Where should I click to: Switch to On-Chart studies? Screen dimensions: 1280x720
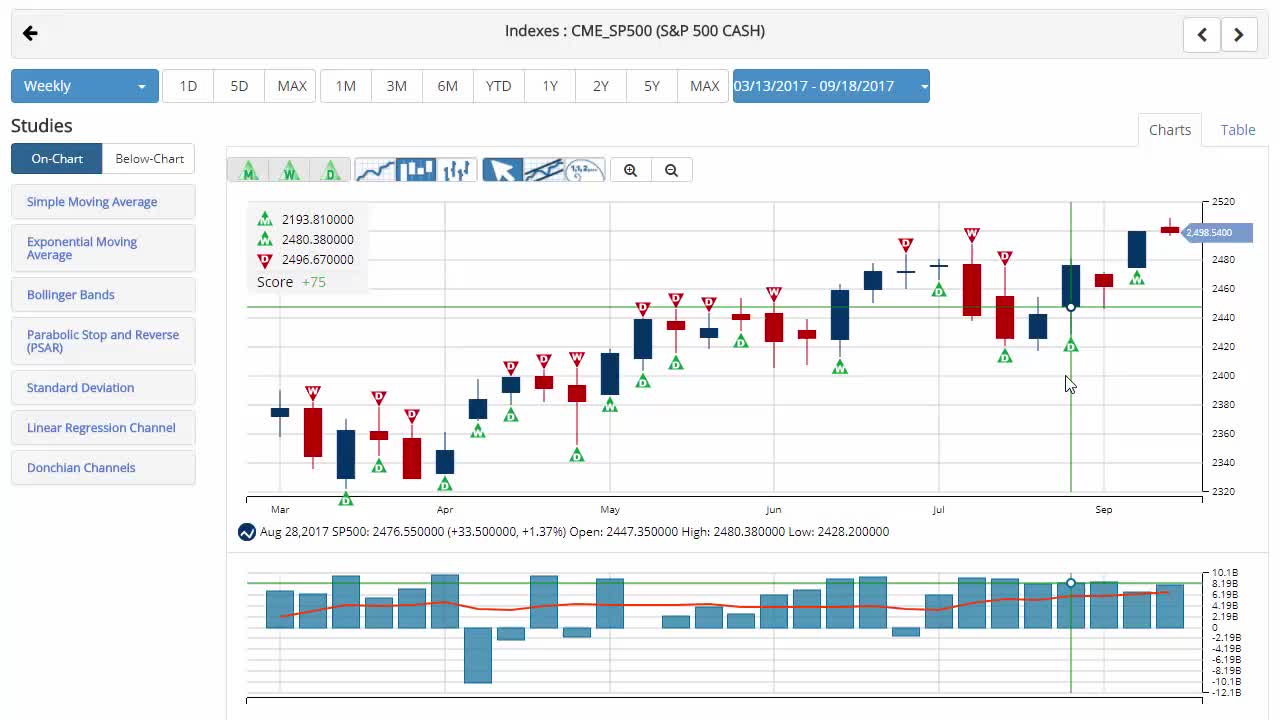tap(57, 159)
